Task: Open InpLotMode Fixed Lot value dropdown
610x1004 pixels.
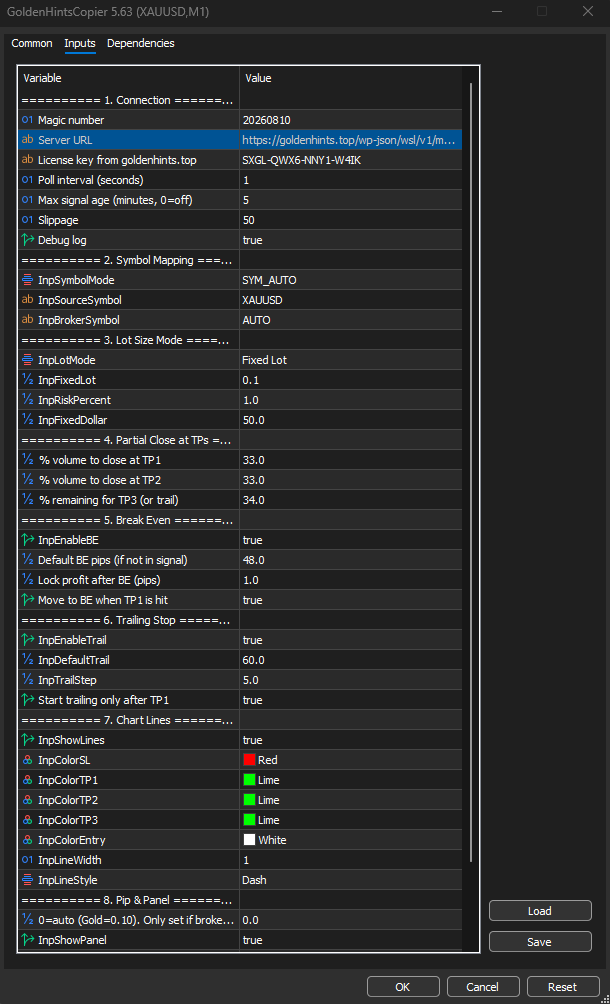Action: (351, 360)
